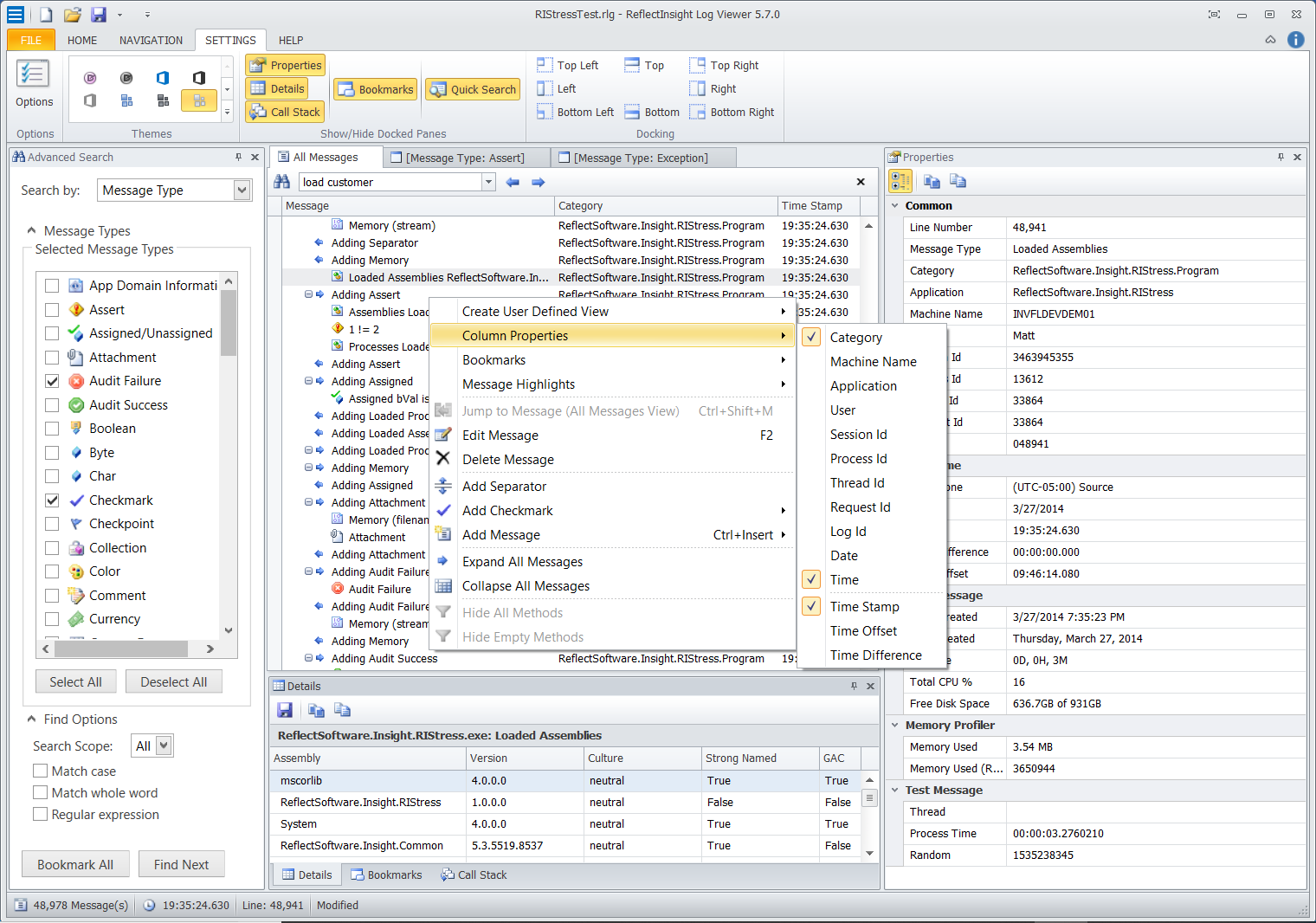Toggle the Properties pane button
Viewport: 1316px width, 923px height.
tap(285, 65)
